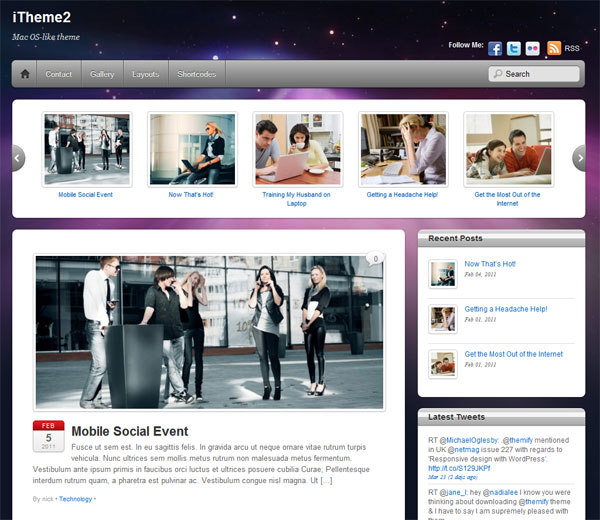The image size is (600, 520).
Task: Open Getting a Headache Help recent link
Action: [x=506, y=309]
